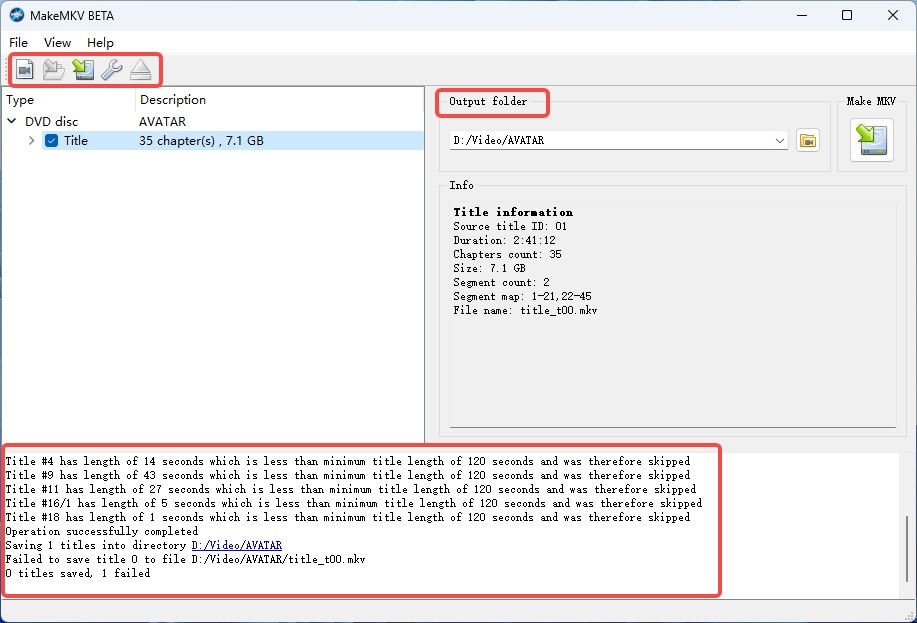Screen dimensions: 917x623
Task: Select the backup disc toolbar icon
Action: pyautogui.click(x=83, y=69)
